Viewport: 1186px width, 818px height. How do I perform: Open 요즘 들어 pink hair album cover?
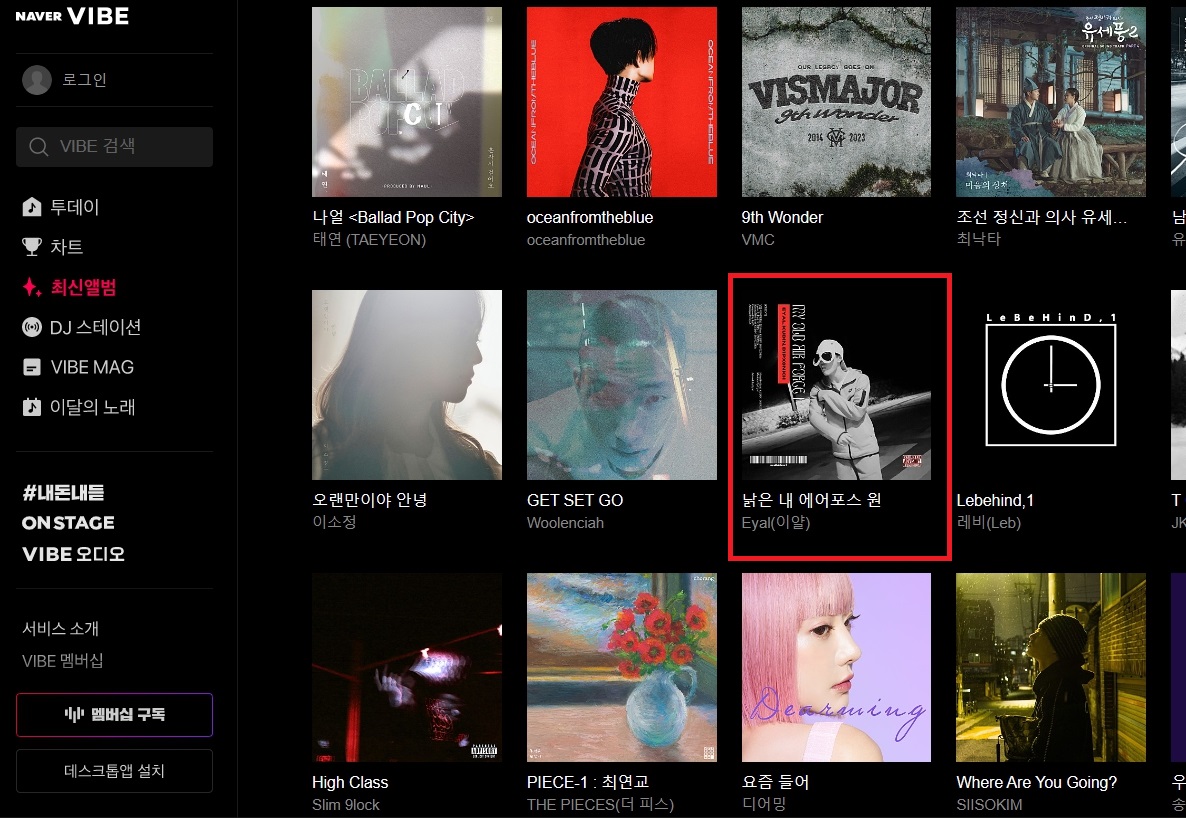click(x=837, y=667)
